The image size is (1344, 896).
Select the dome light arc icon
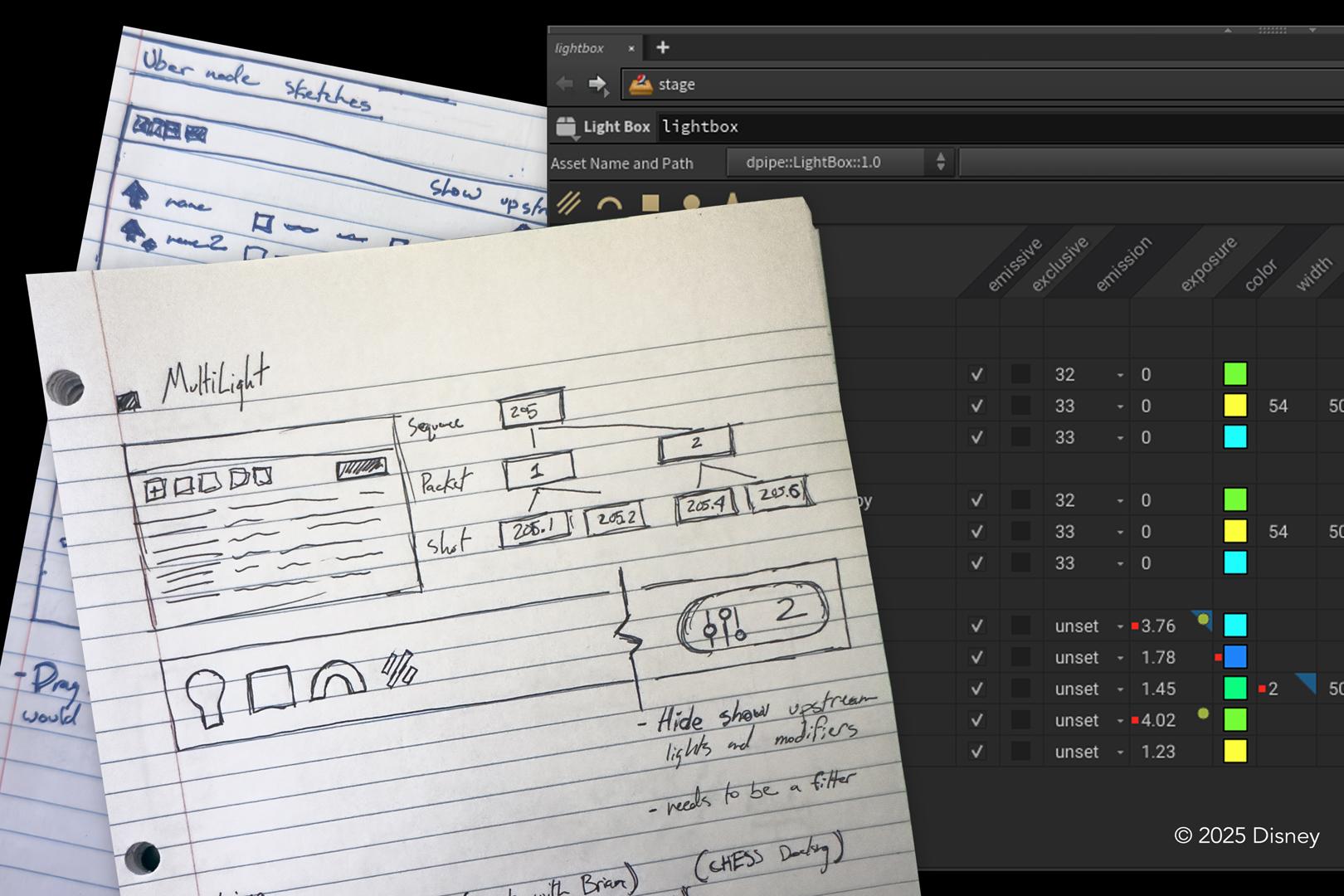pos(610,204)
